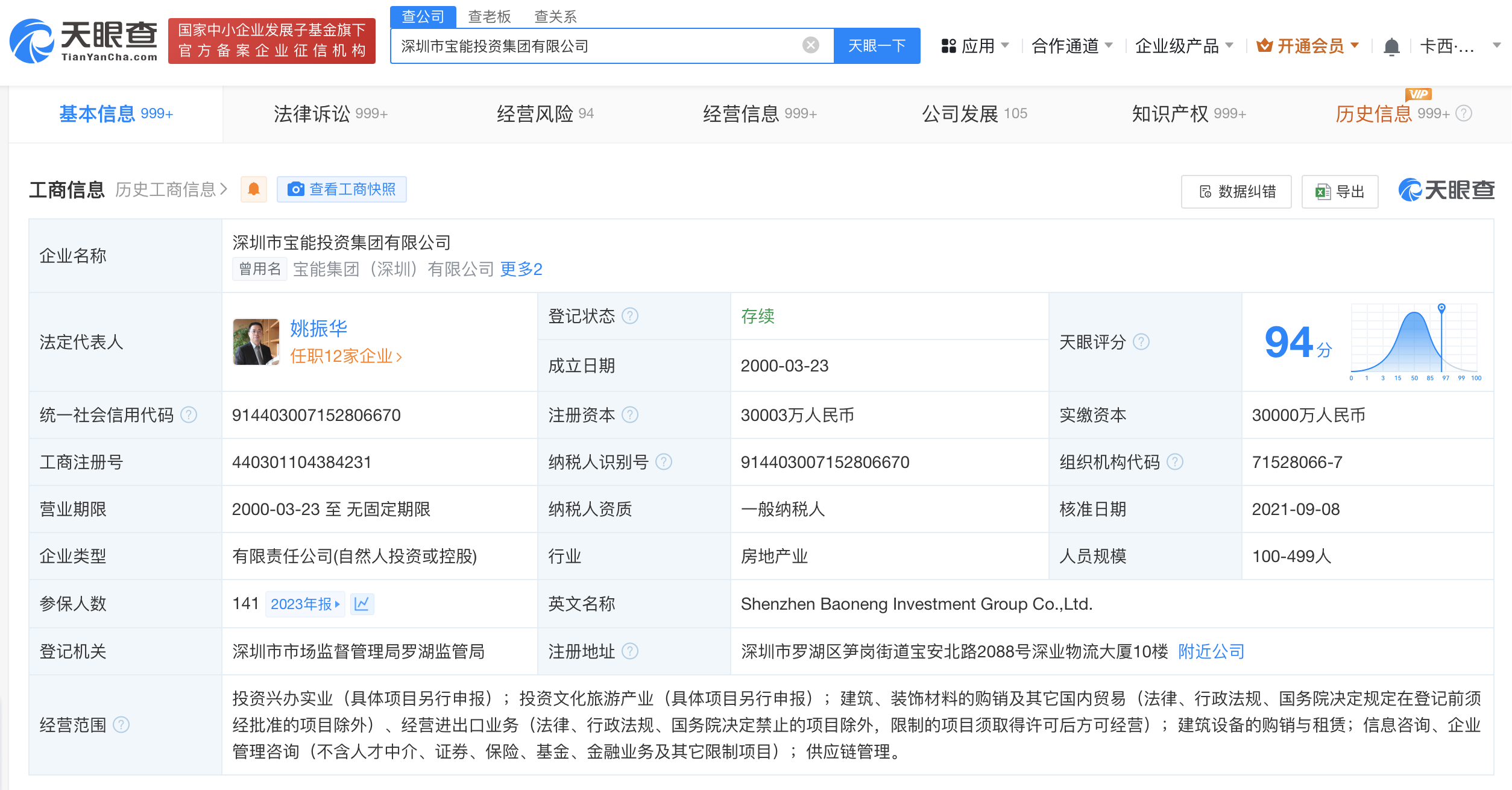Open legal representative 姚振华 link

pyautogui.click(x=318, y=329)
